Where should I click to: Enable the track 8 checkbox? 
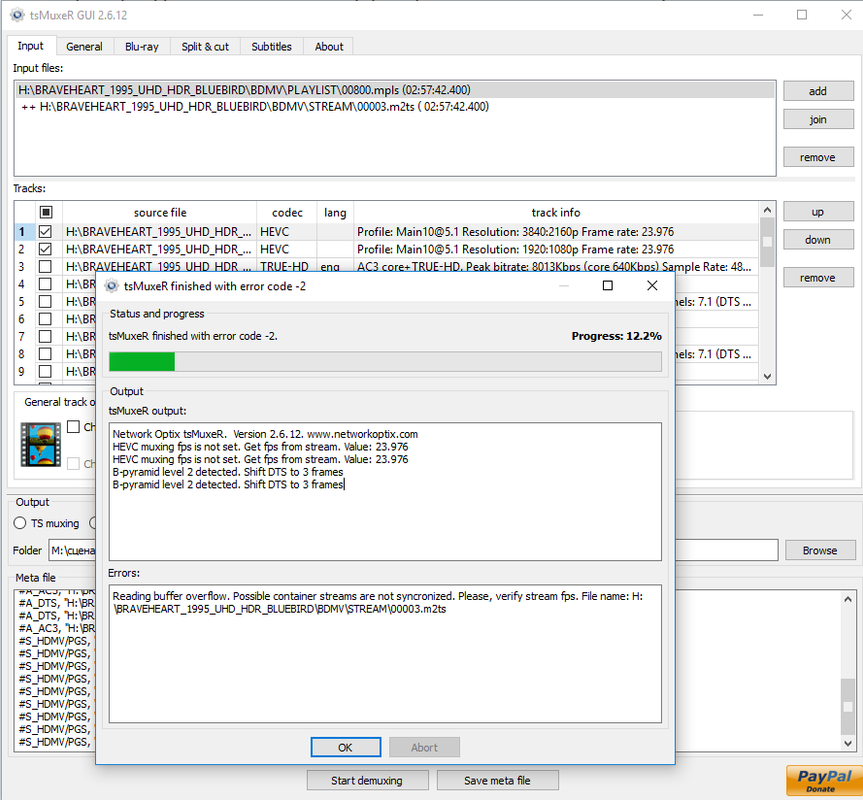[45, 354]
